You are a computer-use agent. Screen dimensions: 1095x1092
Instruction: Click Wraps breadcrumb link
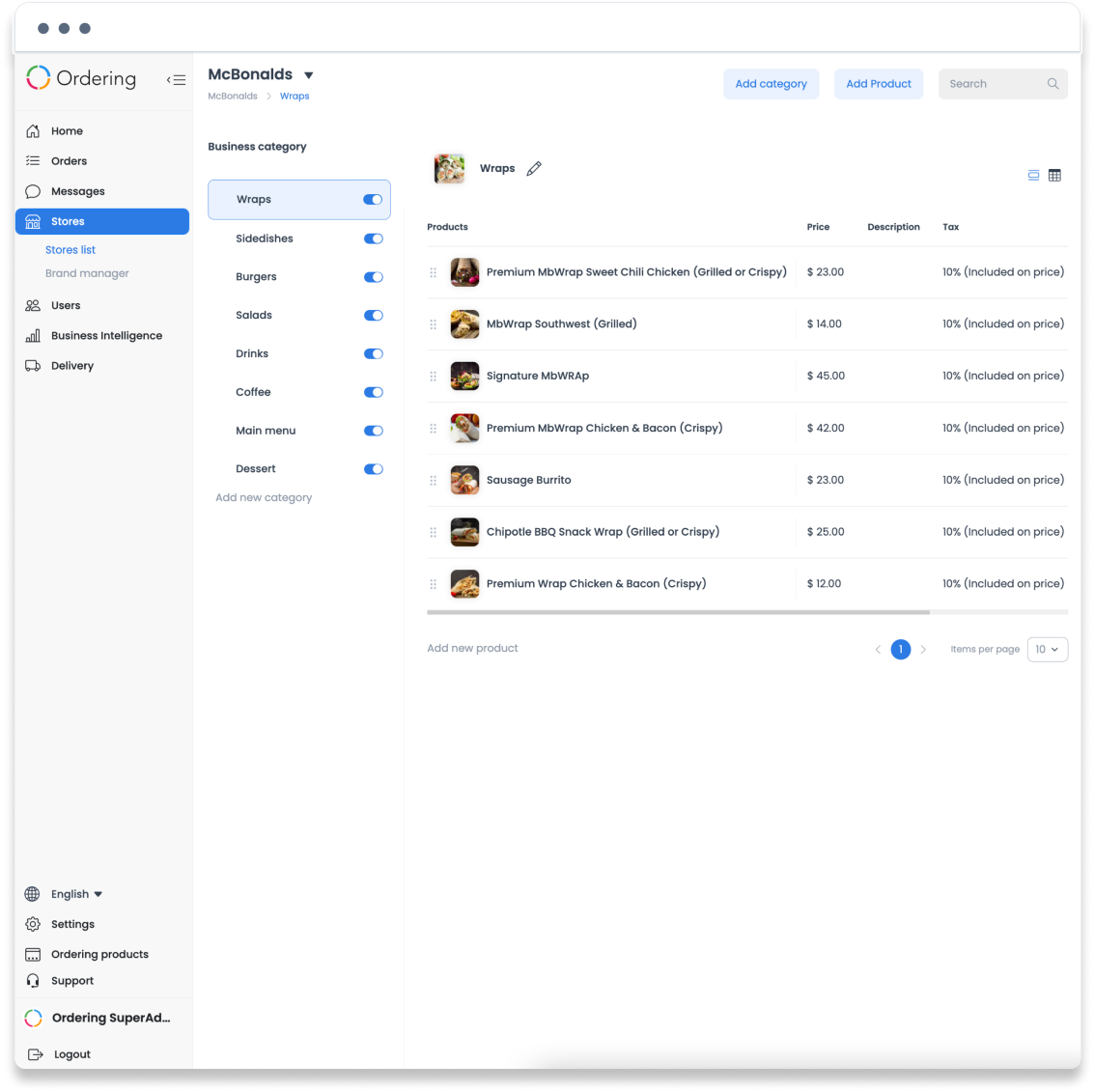click(x=295, y=97)
